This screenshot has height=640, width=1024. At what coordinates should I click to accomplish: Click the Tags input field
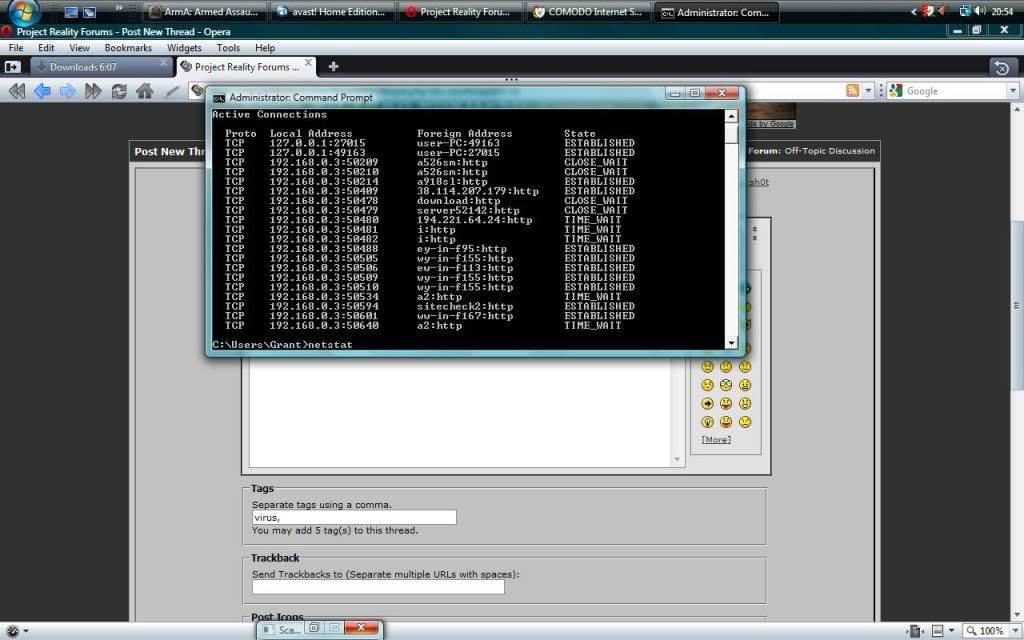click(x=354, y=518)
